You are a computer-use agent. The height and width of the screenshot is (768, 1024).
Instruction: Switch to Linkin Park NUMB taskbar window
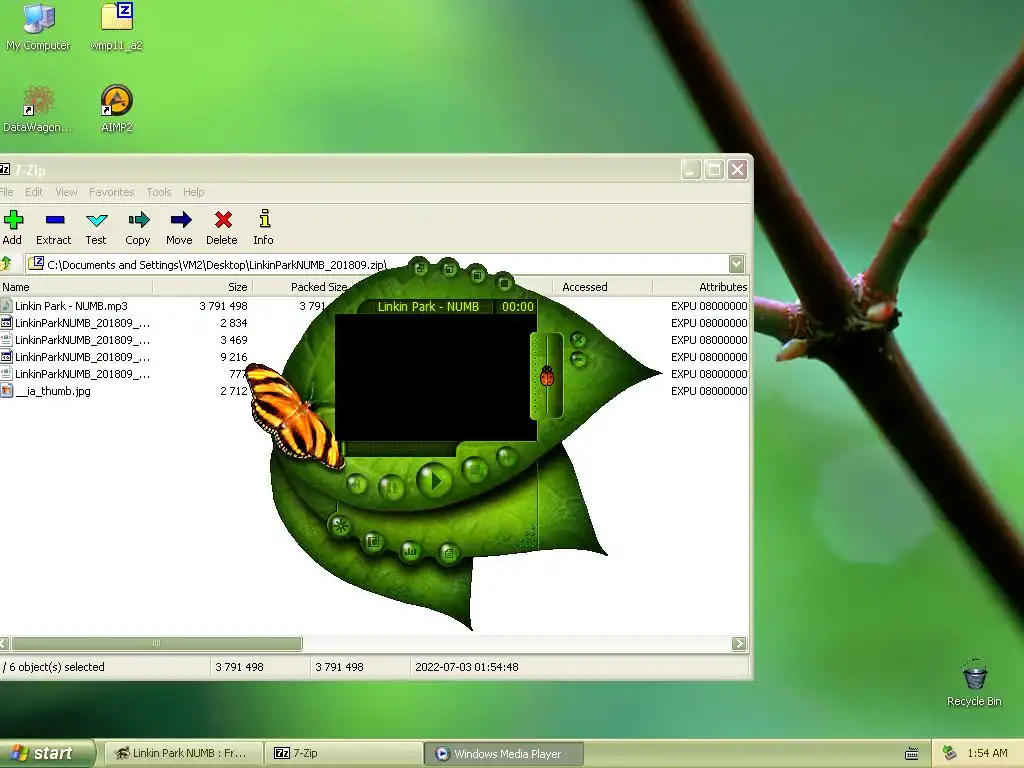pos(183,753)
